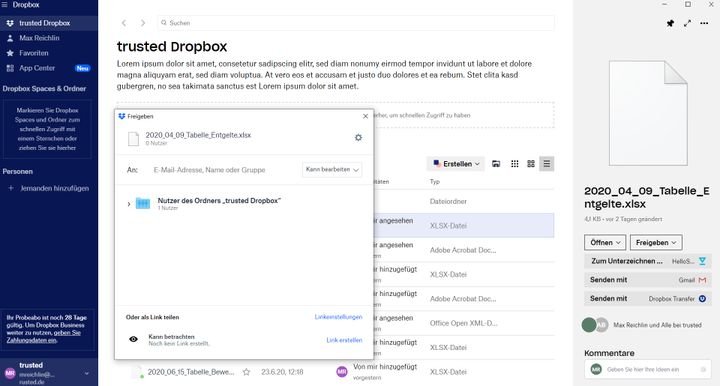Expand the trusted account switcher chevron
Viewport: 720px width, 386px height.
coord(87,374)
